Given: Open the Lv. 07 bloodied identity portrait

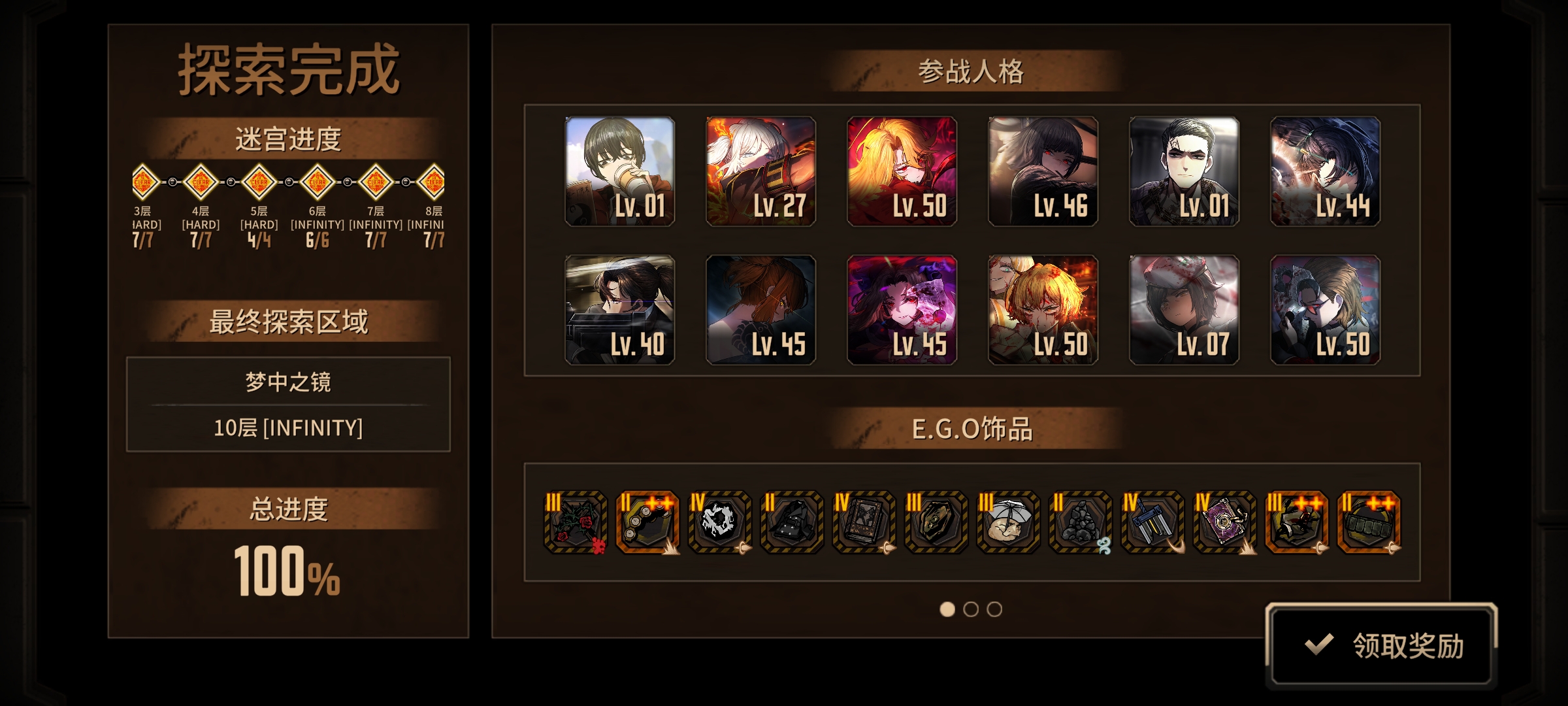Looking at the screenshot, I should point(1184,310).
